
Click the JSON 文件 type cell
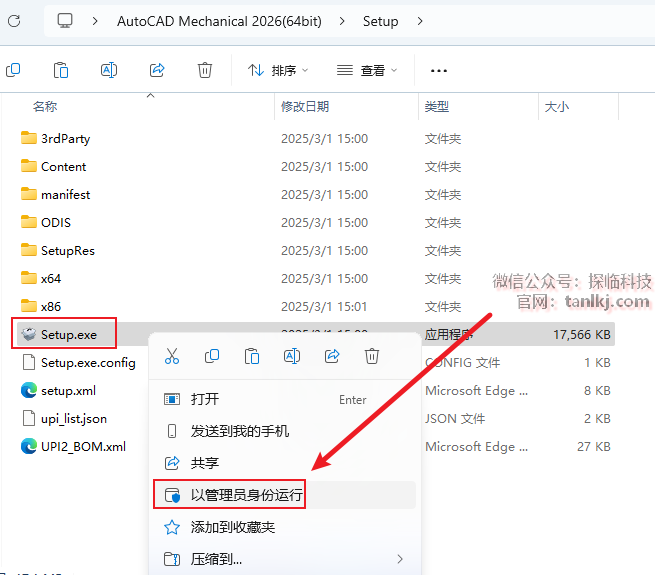click(x=455, y=418)
